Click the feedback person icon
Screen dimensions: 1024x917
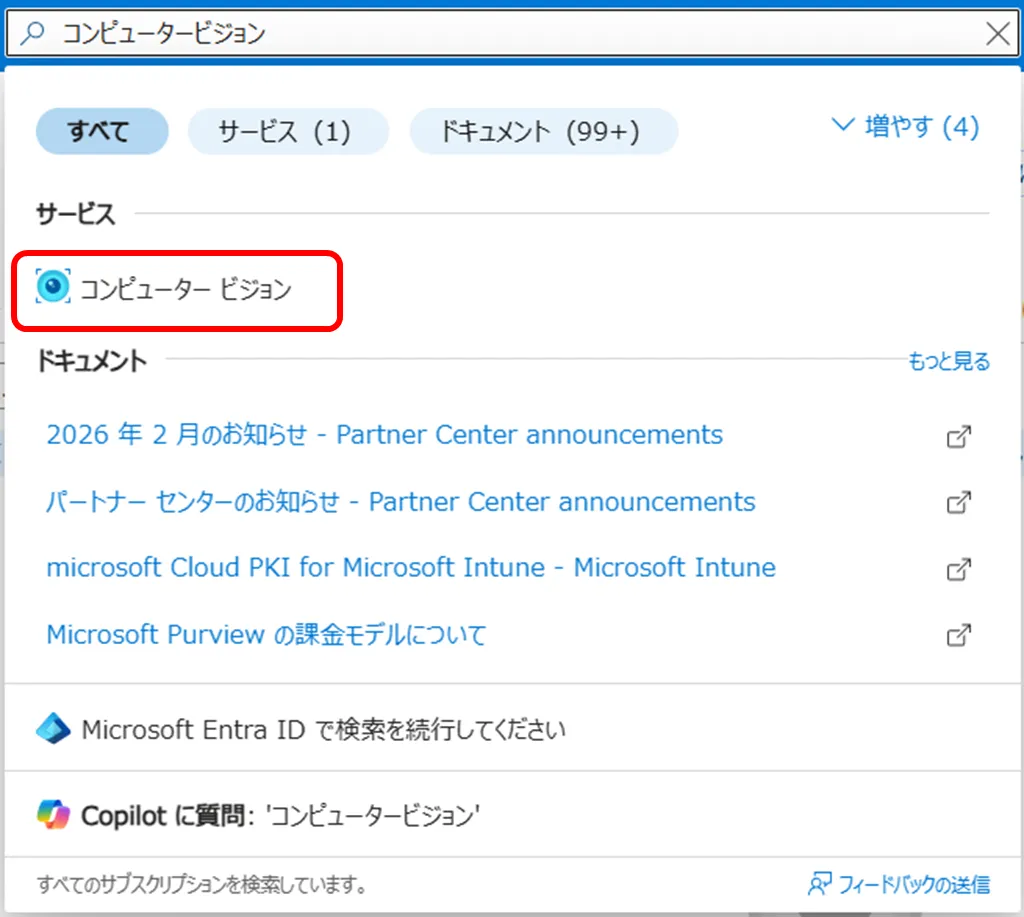point(820,884)
